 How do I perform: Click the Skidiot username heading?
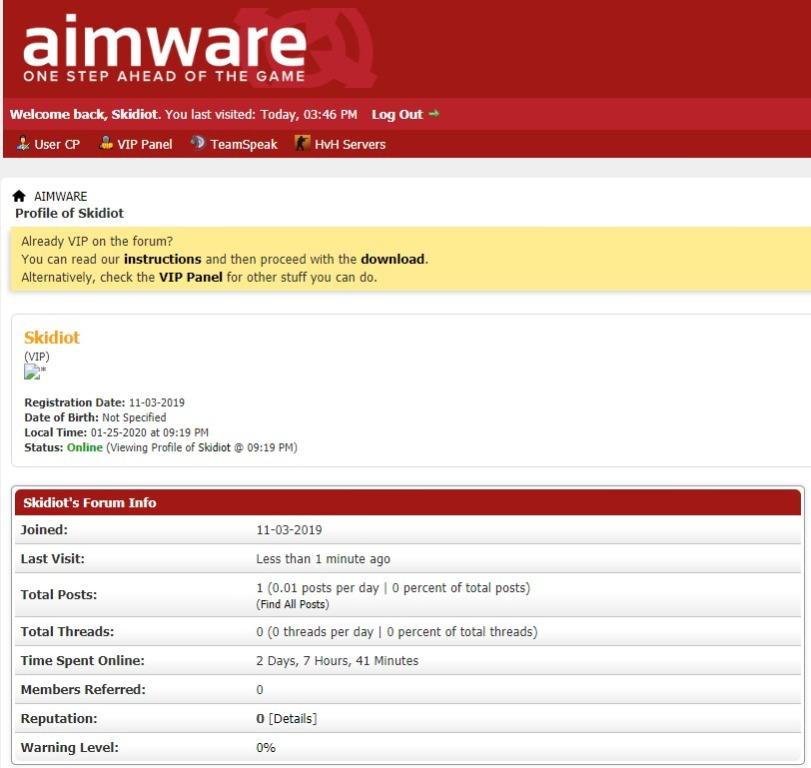[x=51, y=338]
